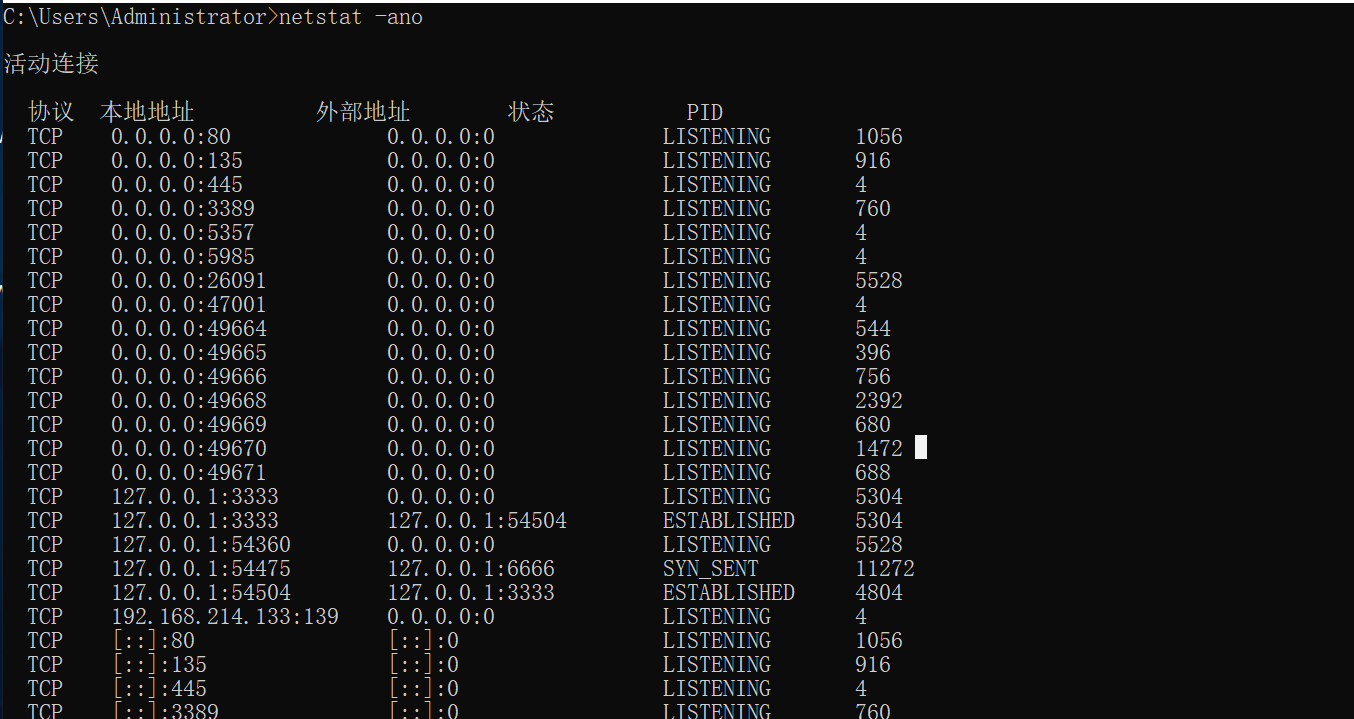This screenshot has height=719, width=1354.
Task: Click PID value 2392
Action: (878, 401)
